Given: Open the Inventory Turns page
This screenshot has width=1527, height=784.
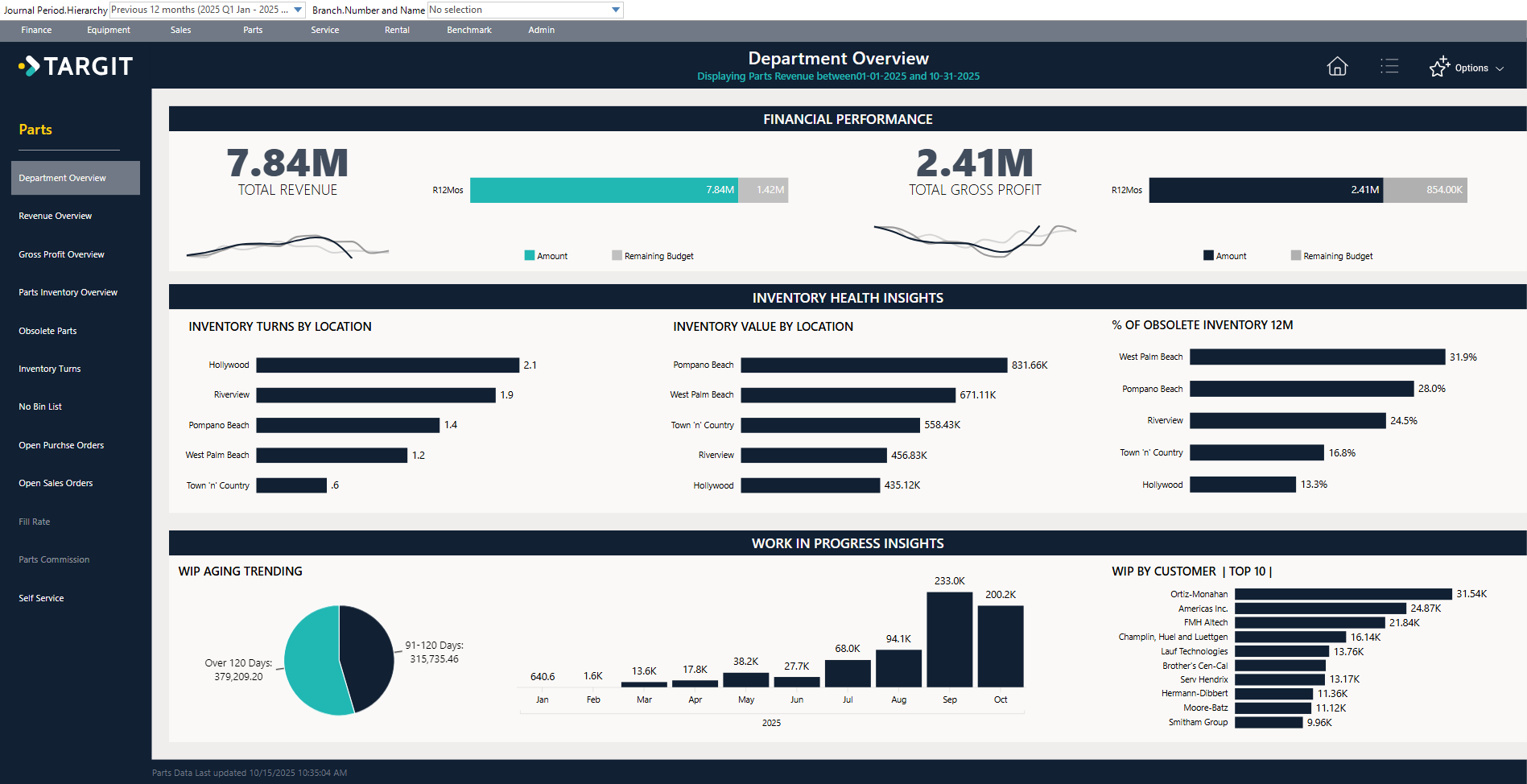Looking at the screenshot, I should click(49, 368).
